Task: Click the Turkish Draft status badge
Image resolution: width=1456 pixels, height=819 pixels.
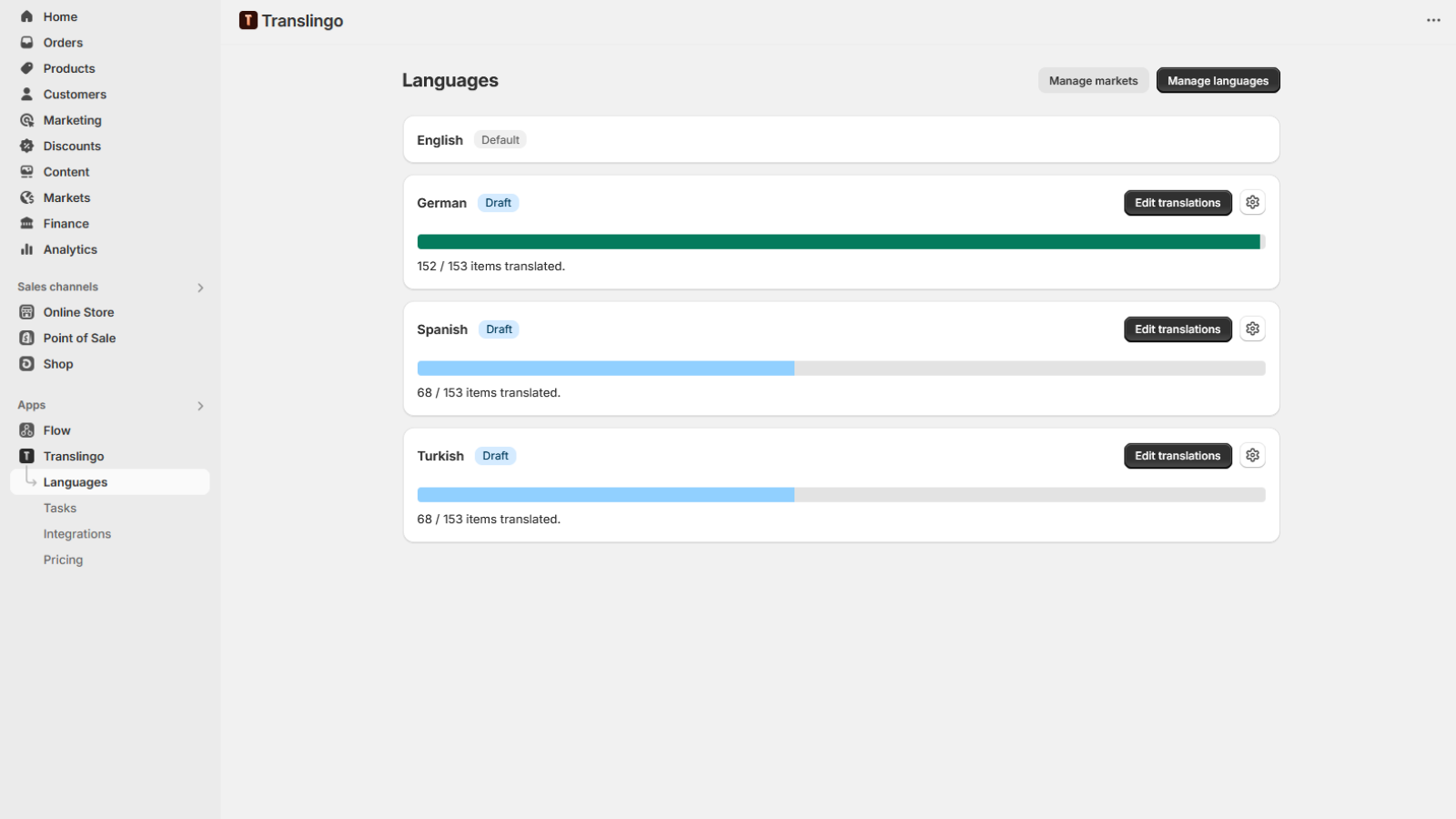Action: tap(495, 456)
